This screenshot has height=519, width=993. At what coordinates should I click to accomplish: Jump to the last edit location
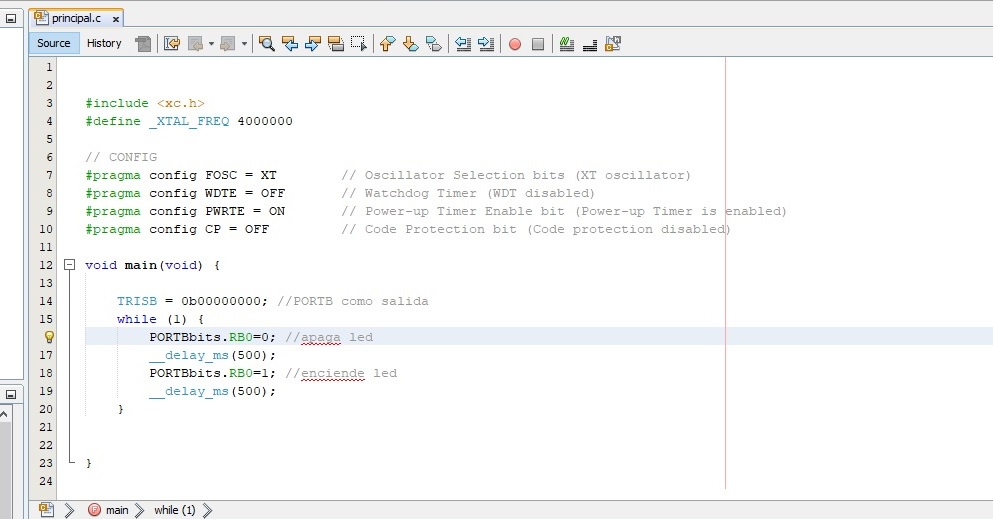172,44
